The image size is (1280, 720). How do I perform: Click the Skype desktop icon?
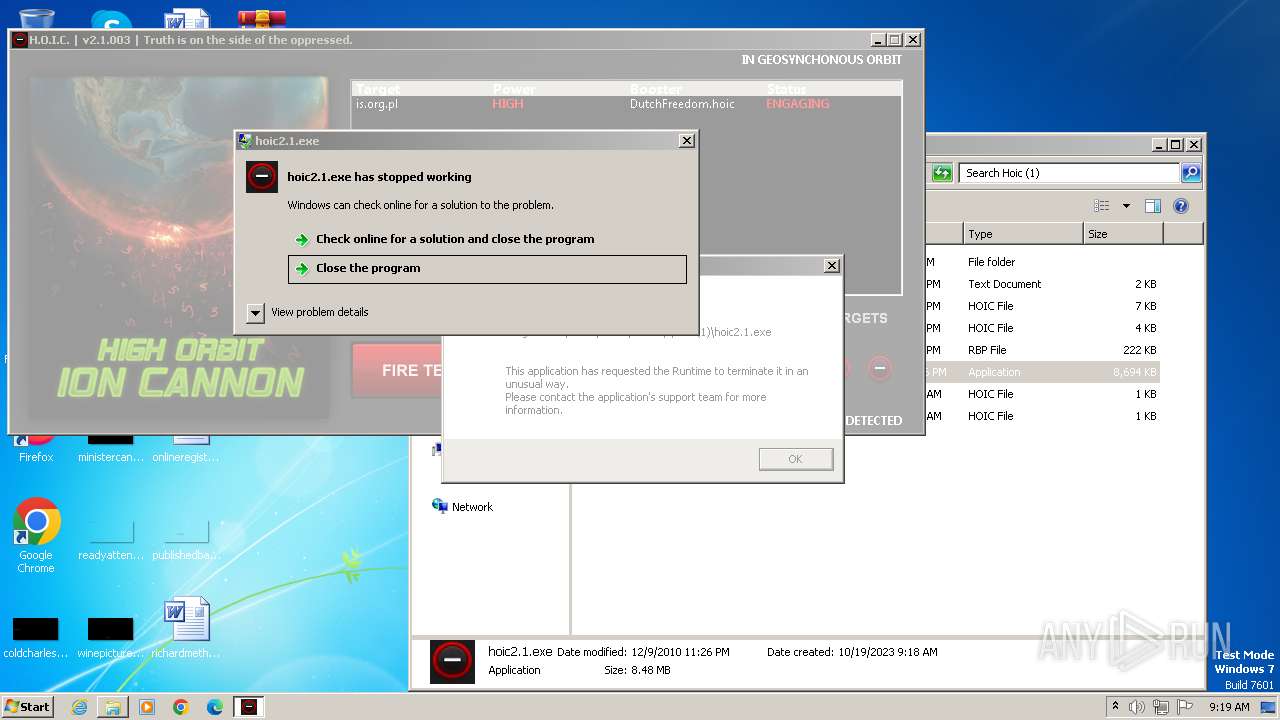coord(111,19)
